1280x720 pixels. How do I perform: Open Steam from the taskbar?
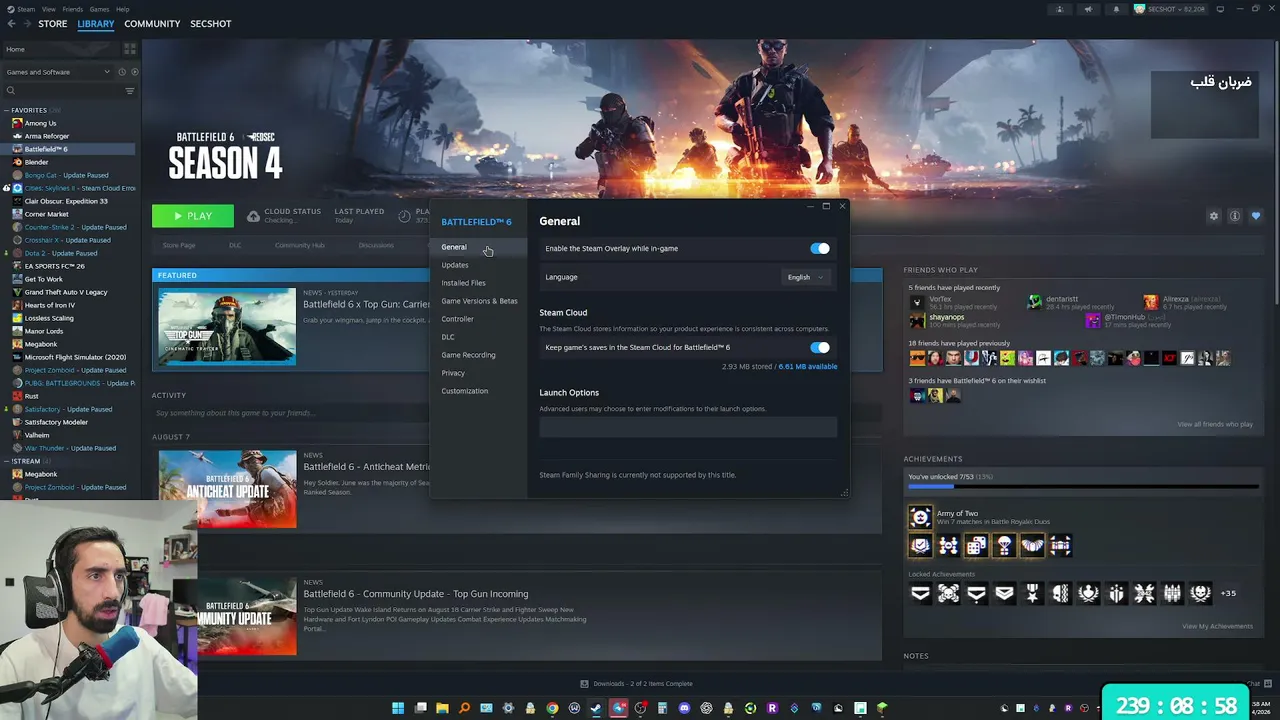pyautogui.click(x=596, y=709)
